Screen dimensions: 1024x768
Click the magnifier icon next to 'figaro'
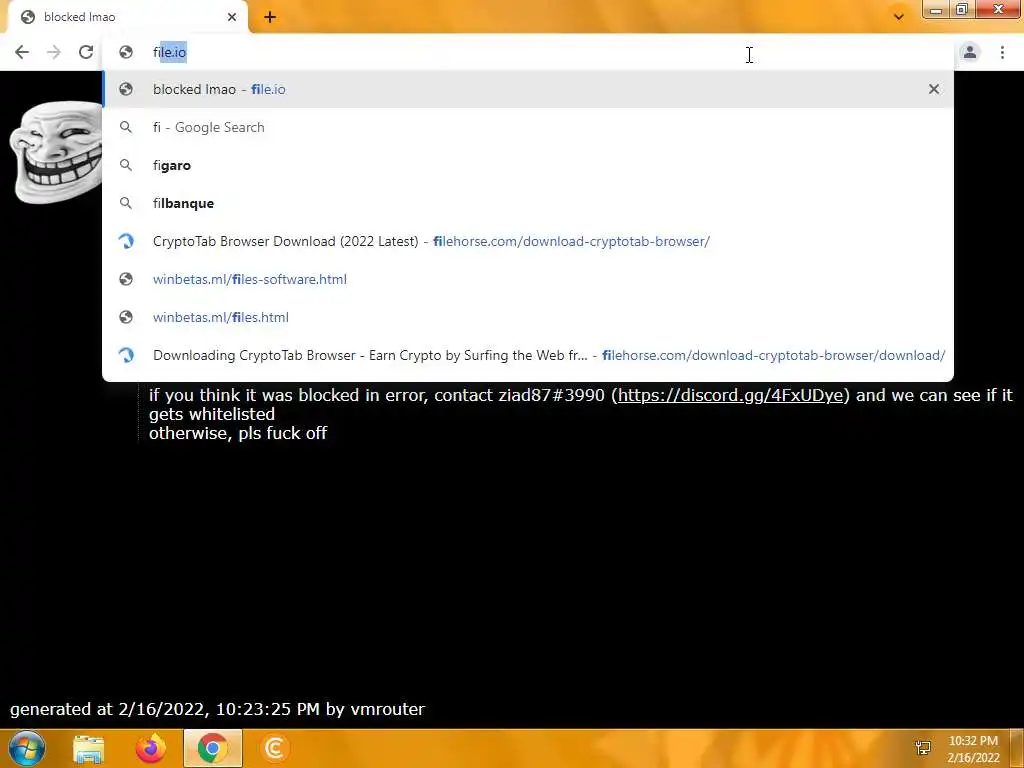tap(126, 165)
